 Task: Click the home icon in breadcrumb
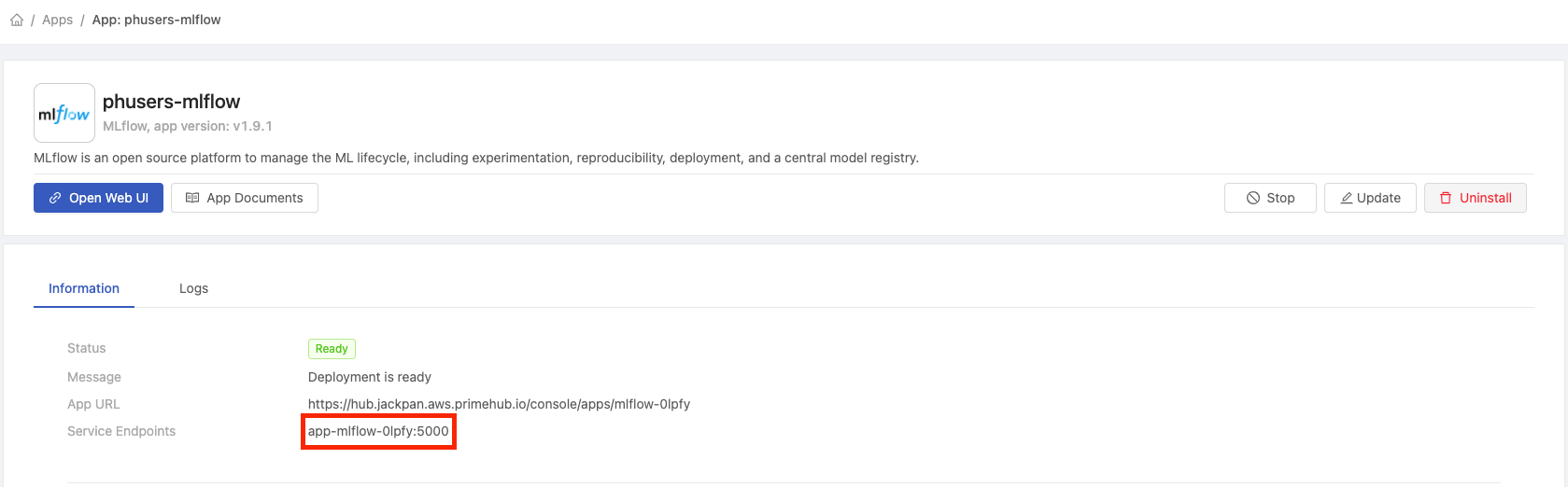click(x=17, y=20)
